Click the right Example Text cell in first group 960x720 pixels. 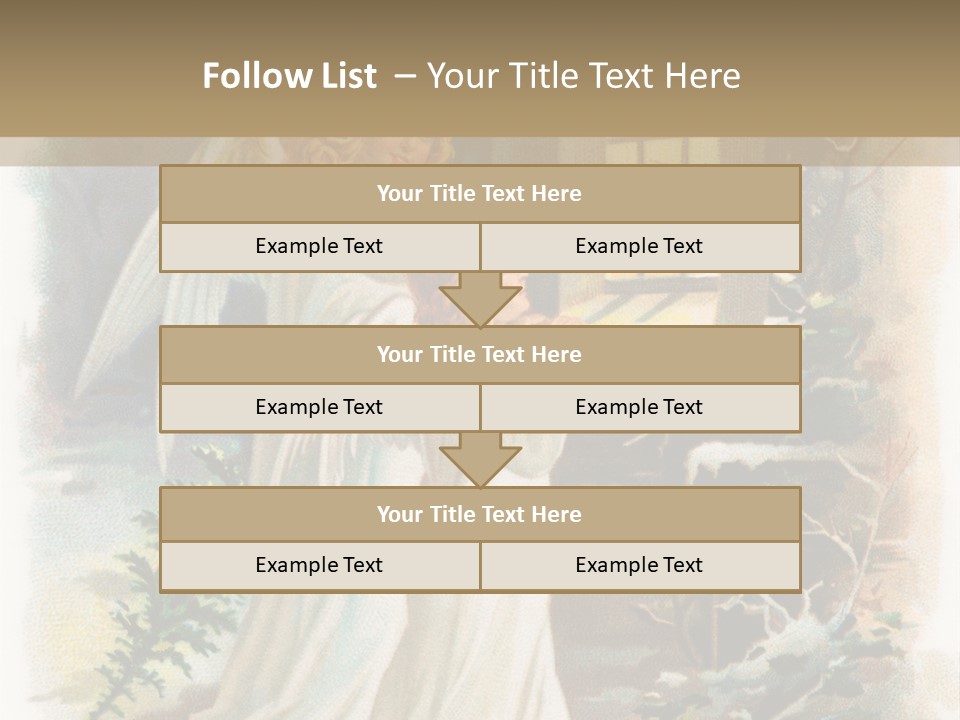pyautogui.click(x=639, y=246)
